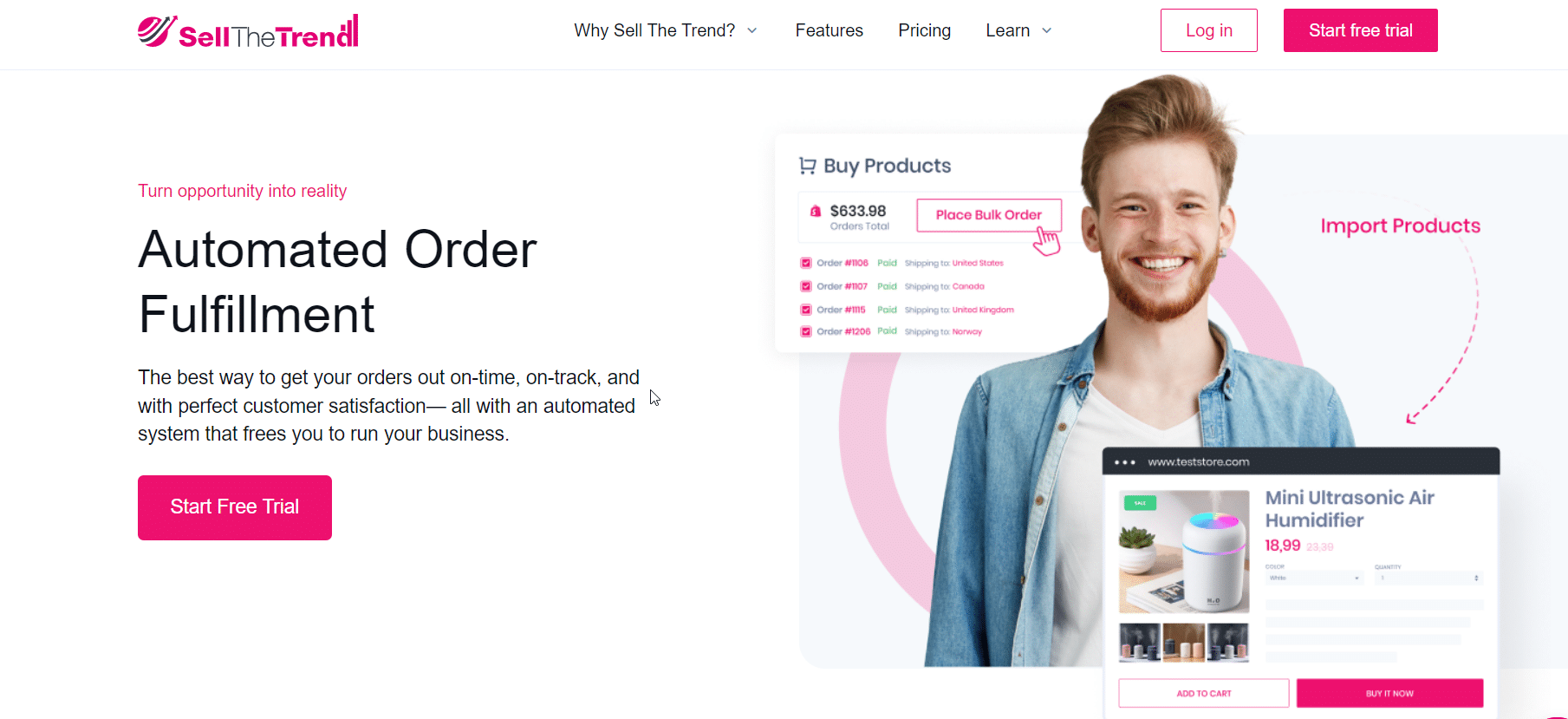This screenshot has width=1568, height=719.
Task: Click the Log in button
Action: click(1209, 30)
